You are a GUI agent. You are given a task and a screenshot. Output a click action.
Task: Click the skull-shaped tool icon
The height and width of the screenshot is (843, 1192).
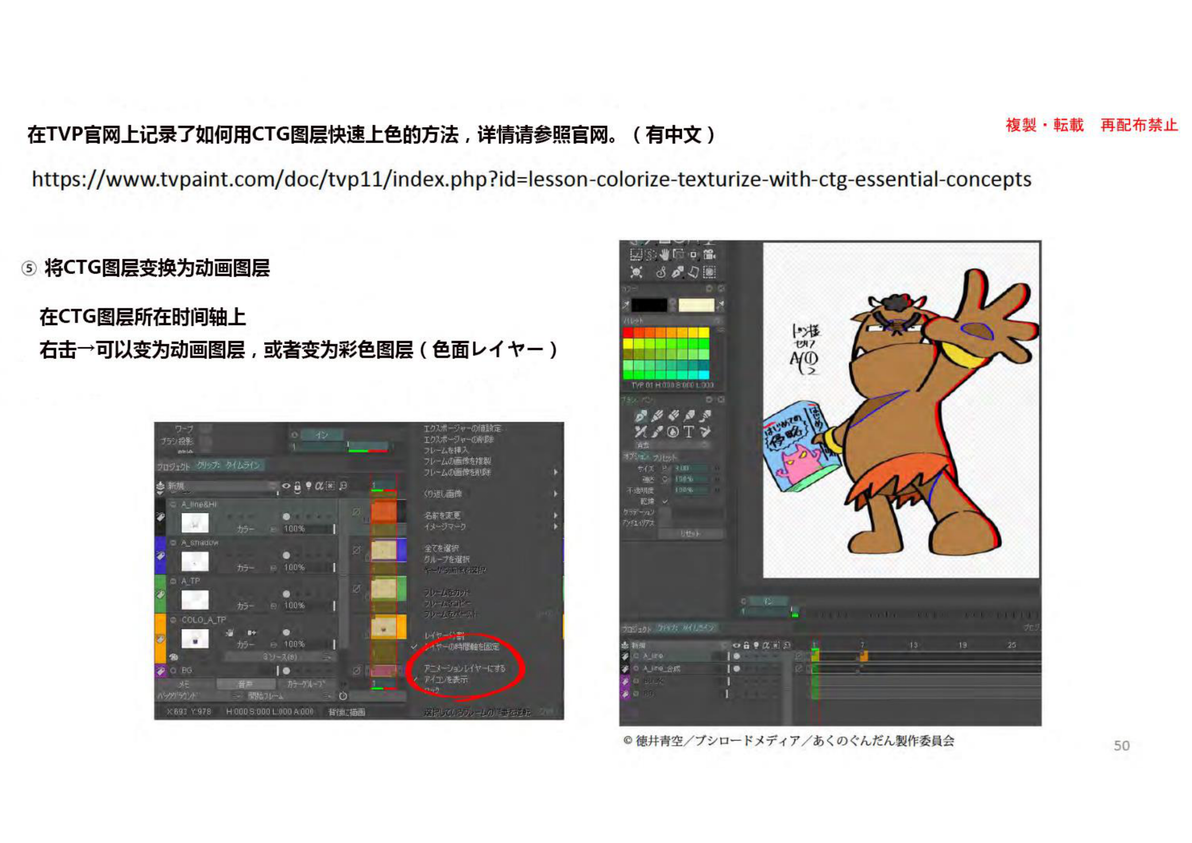(x=636, y=273)
